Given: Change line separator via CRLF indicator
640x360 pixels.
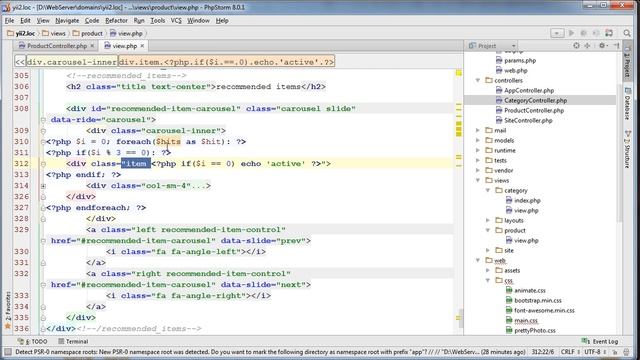Looking at the screenshot, I should tap(569, 352).
